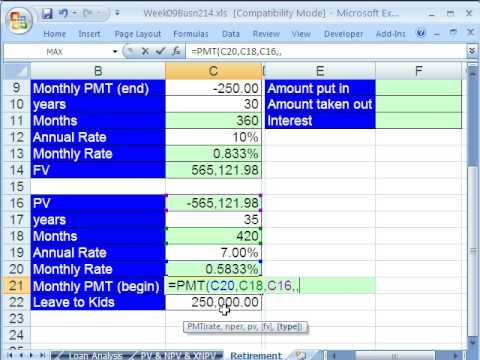
Task: Select column E header
Action: [x=320, y=71]
